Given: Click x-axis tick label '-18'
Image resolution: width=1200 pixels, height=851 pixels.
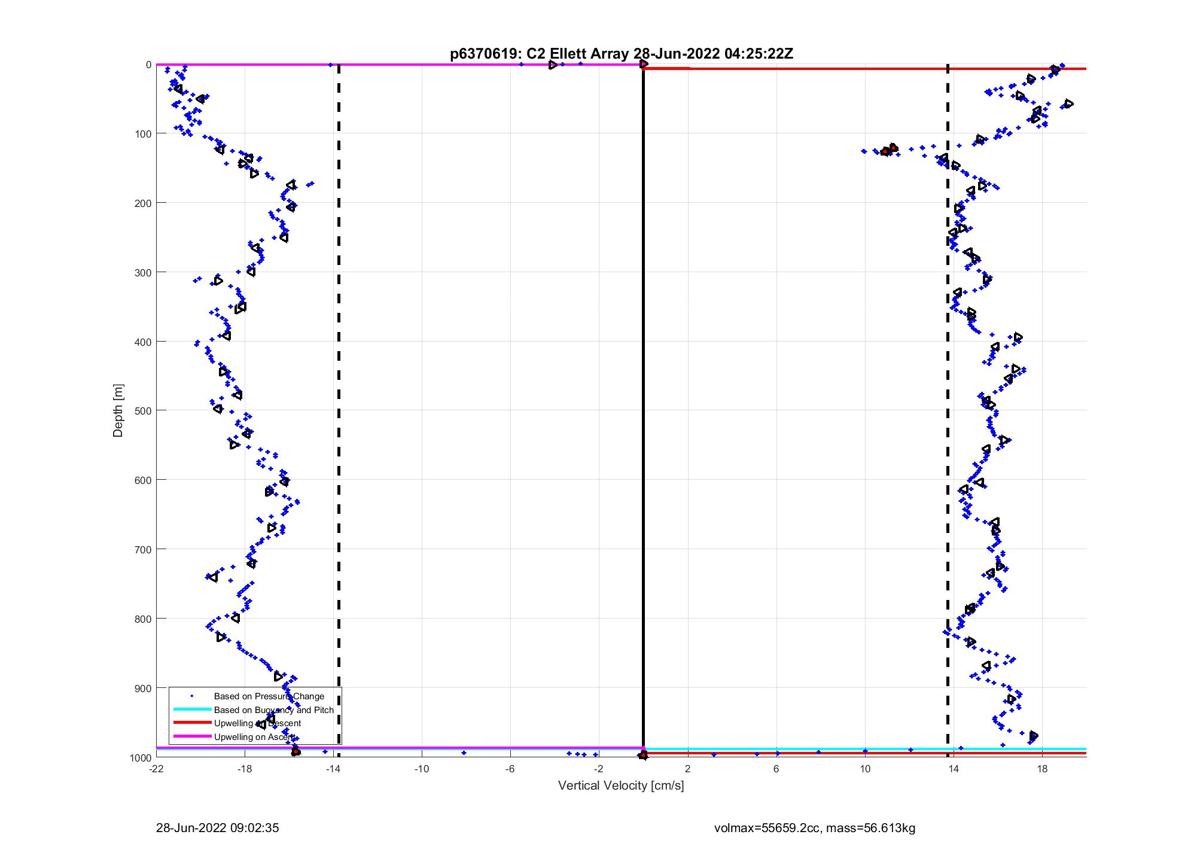Looking at the screenshot, I should click(x=245, y=769).
